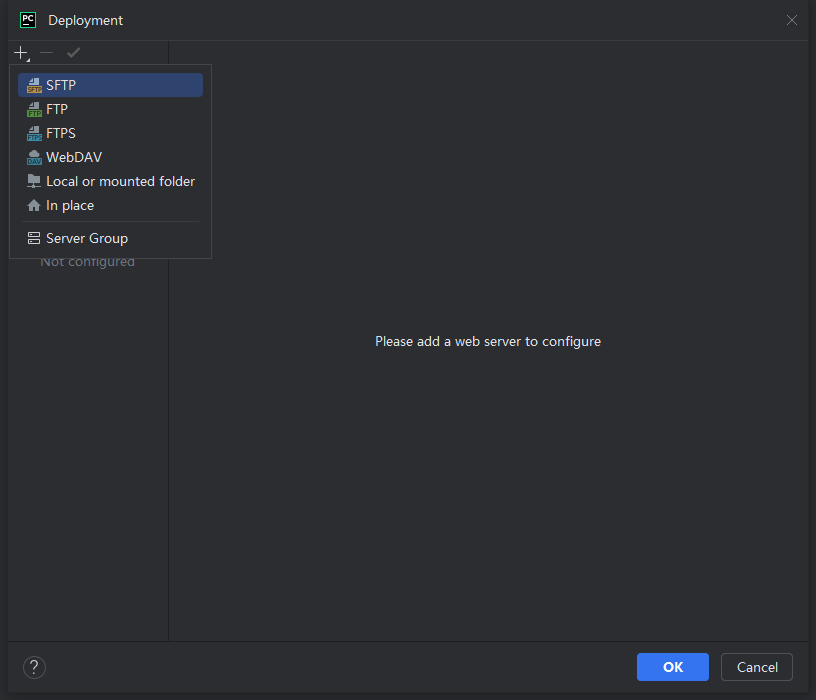Click the PyCharm logo in title bar
Viewport: 816px width, 700px height.
28,20
